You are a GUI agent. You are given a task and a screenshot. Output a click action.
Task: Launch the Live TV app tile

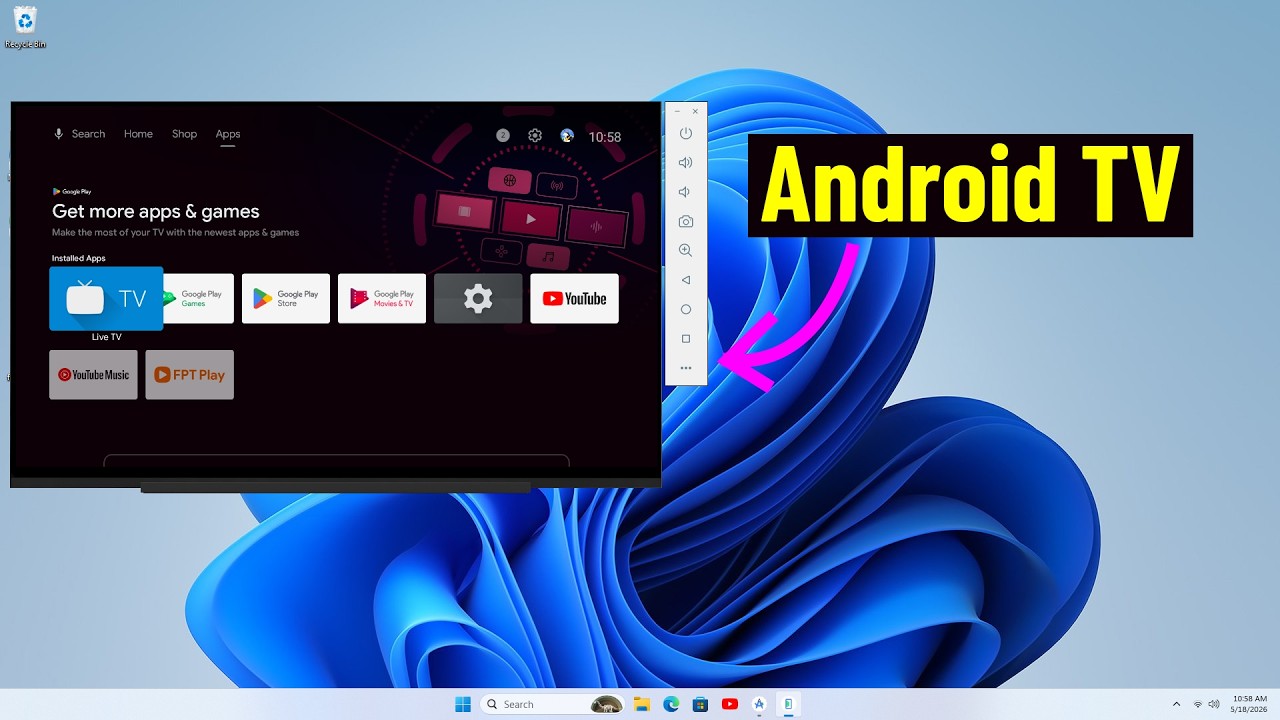[106, 298]
